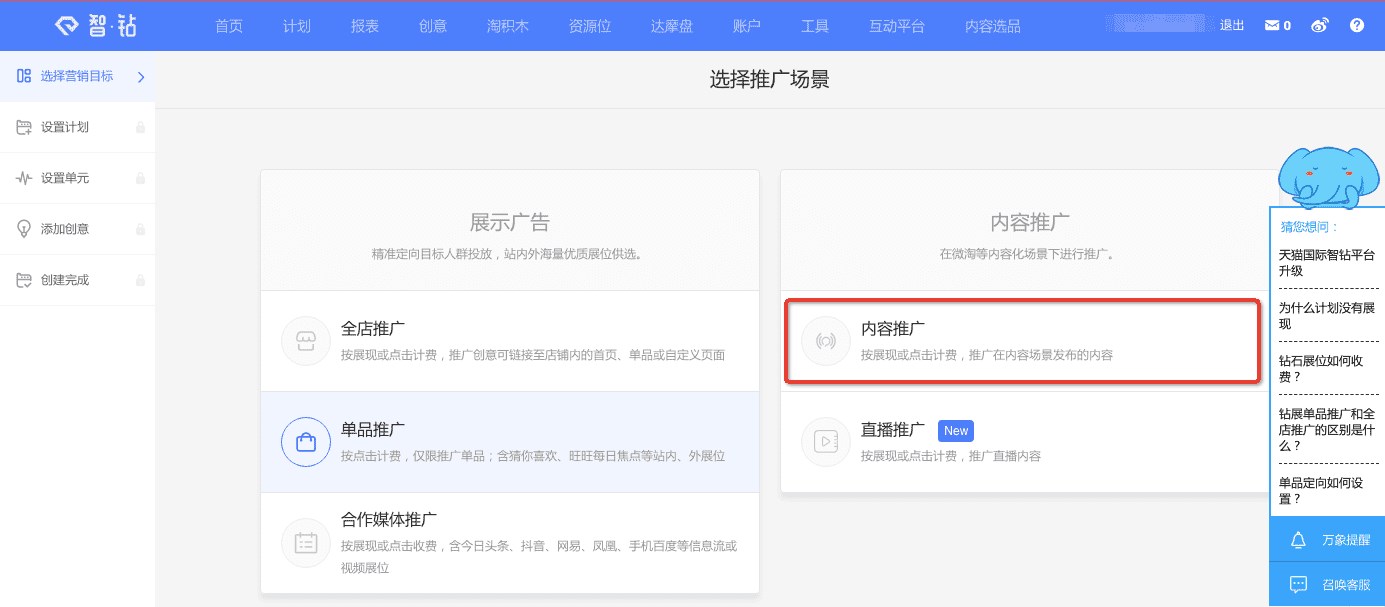1385x607 pixels.
Task: Click the lightbulb icon next to 添加创意
Action: 22,228
